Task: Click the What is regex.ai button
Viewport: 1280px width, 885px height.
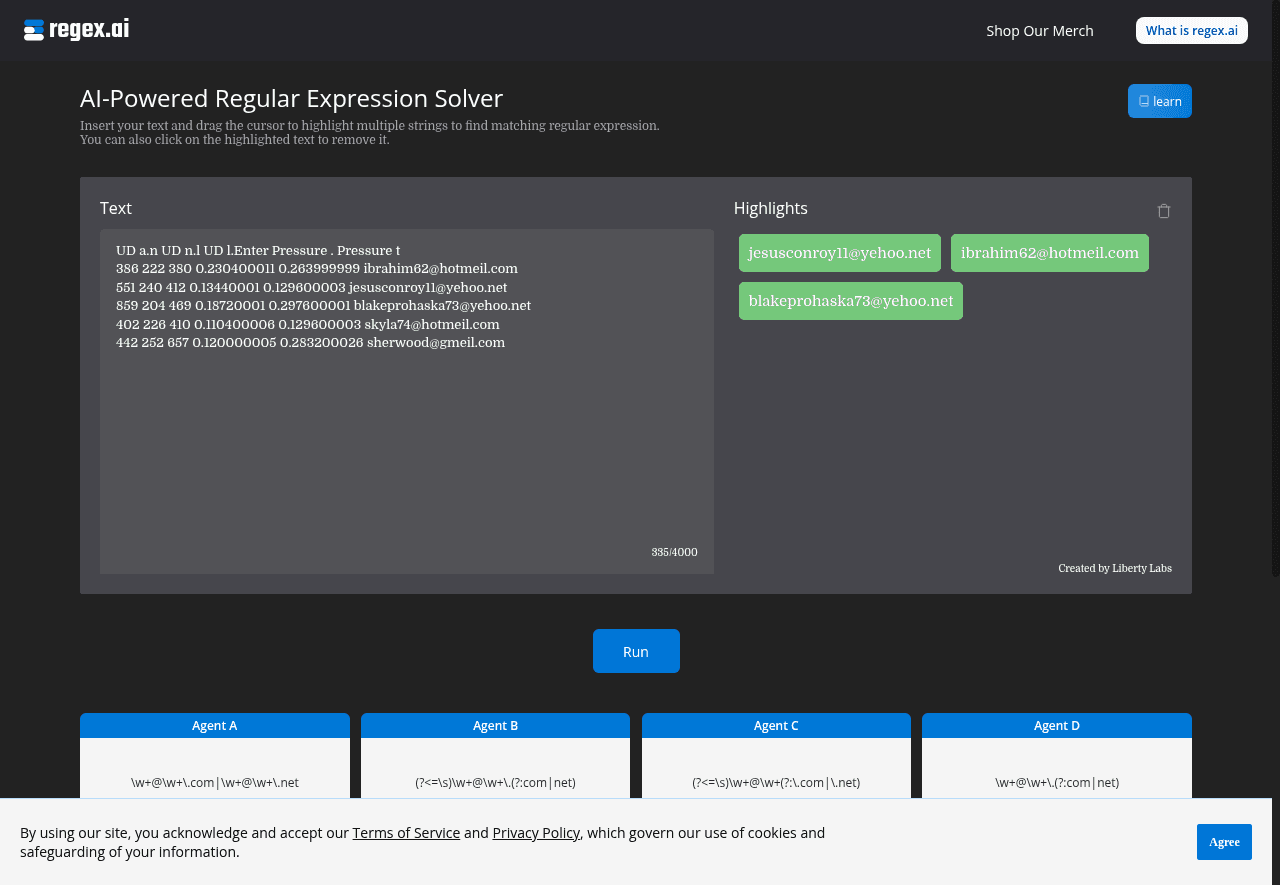Action: (x=1191, y=30)
